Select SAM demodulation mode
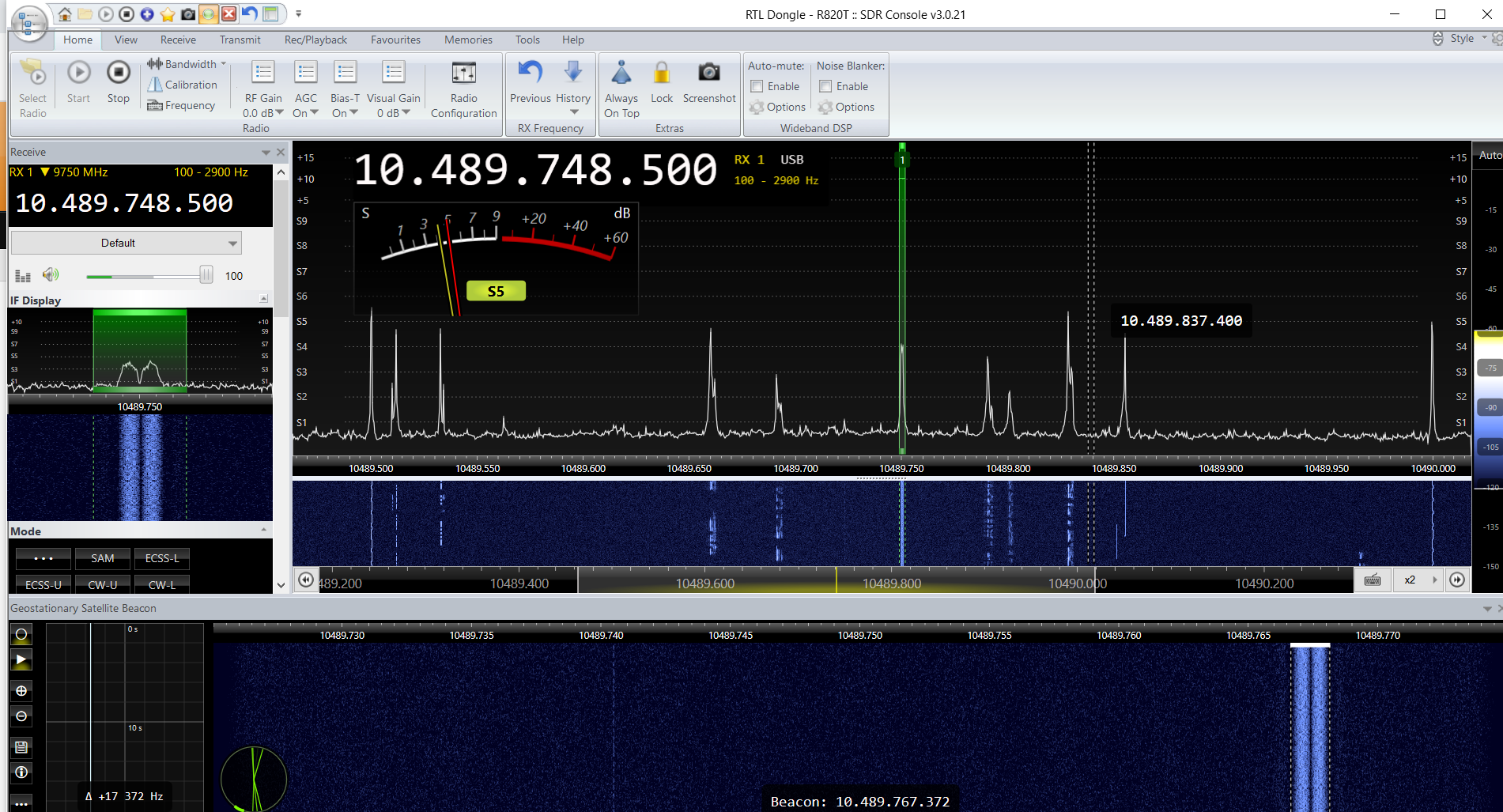 pos(103,558)
